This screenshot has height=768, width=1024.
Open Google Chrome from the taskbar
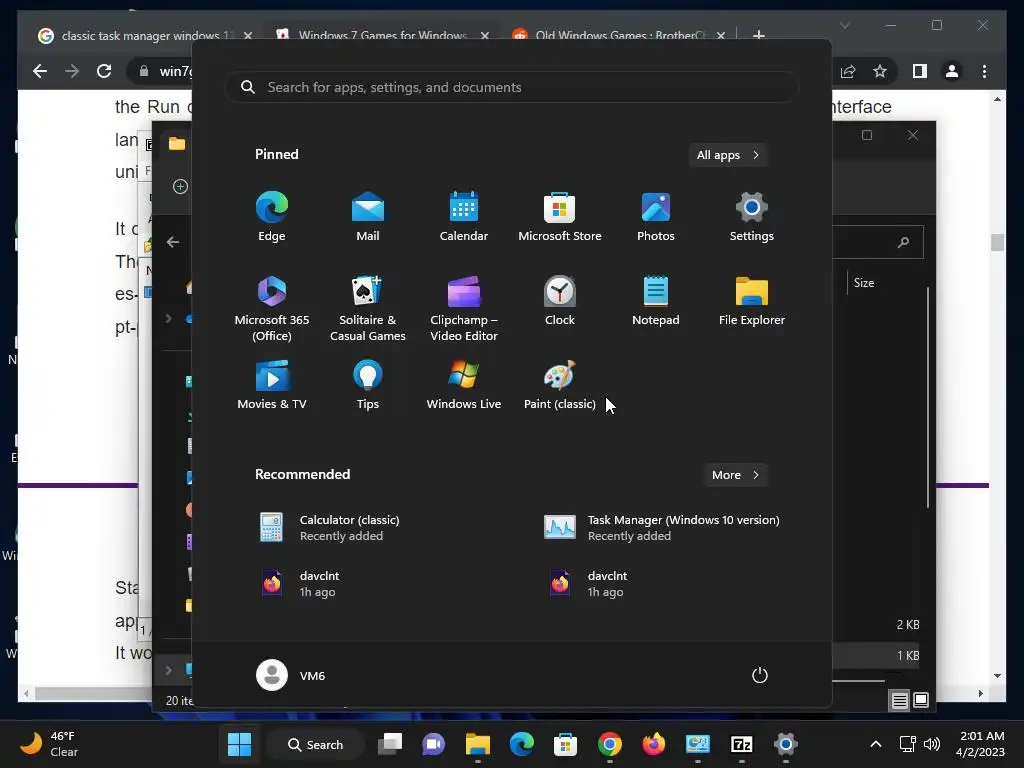point(609,744)
